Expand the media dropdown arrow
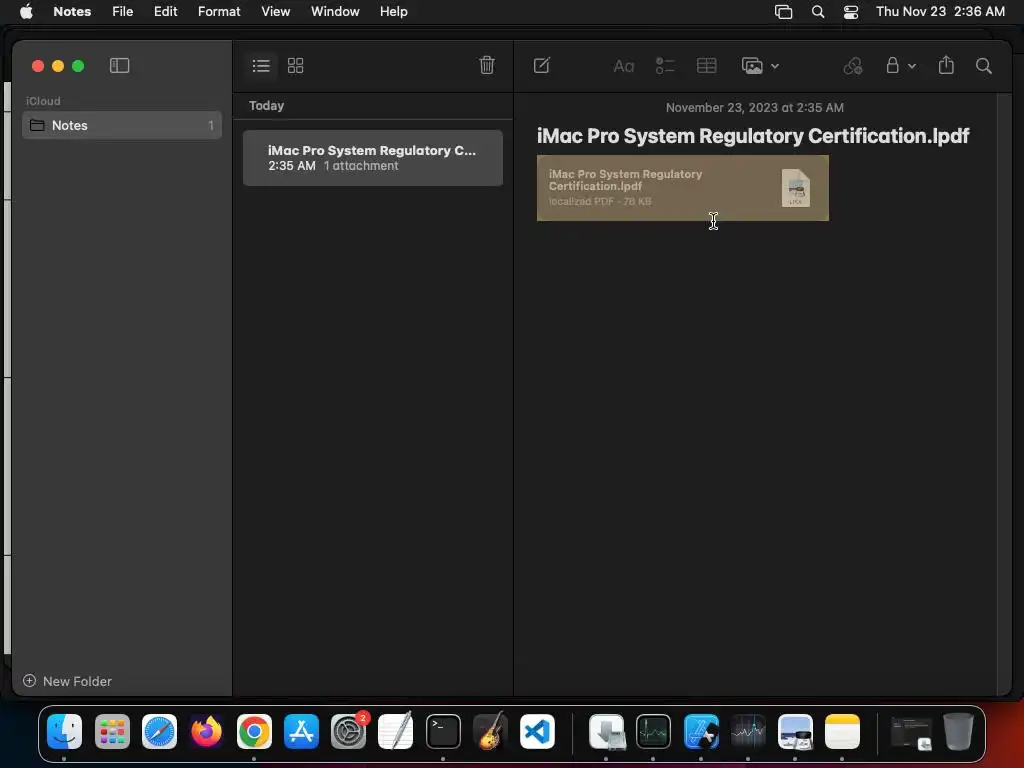This screenshot has height=768, width=1024. pyautogui.click(x=775, y=66)
